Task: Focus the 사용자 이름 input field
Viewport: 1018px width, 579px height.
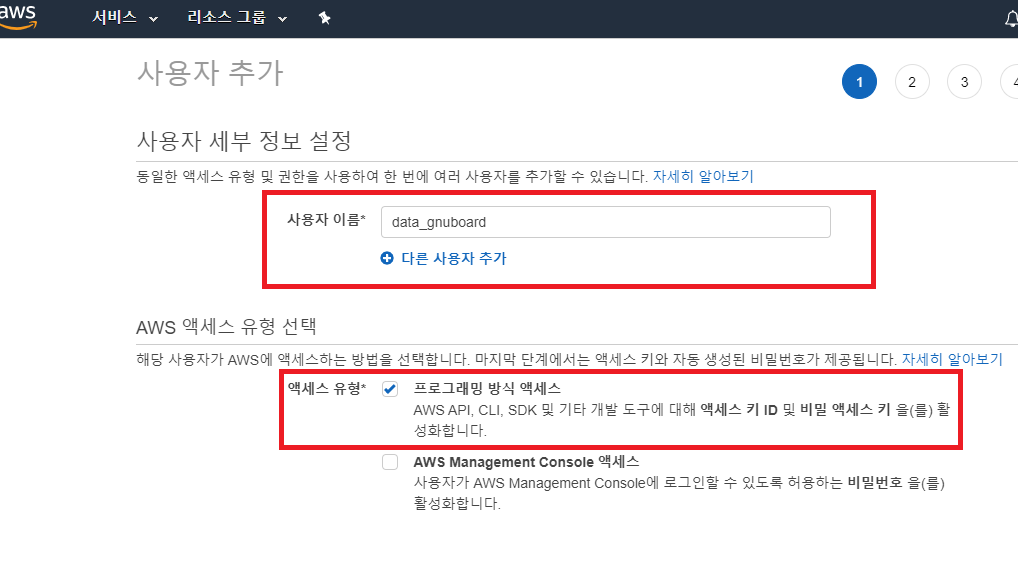Action: pyautogui.click(x=606, y=222)
